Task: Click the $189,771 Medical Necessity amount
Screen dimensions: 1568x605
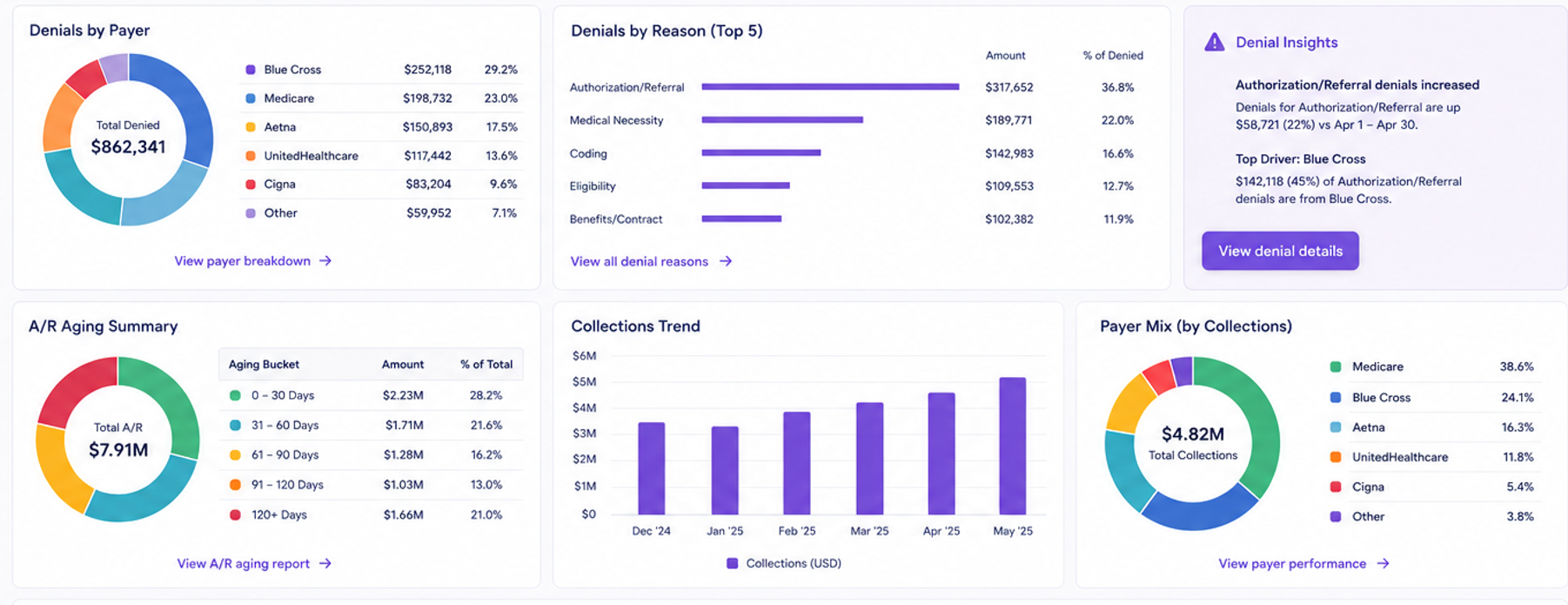Action: pos(1009,120)
